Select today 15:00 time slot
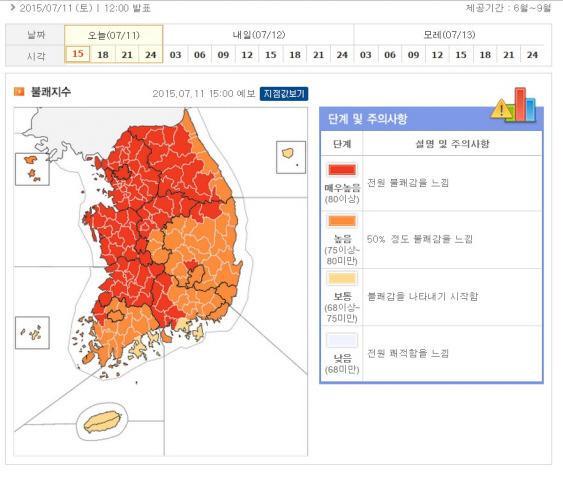563x480 pixels. point(78,55)
